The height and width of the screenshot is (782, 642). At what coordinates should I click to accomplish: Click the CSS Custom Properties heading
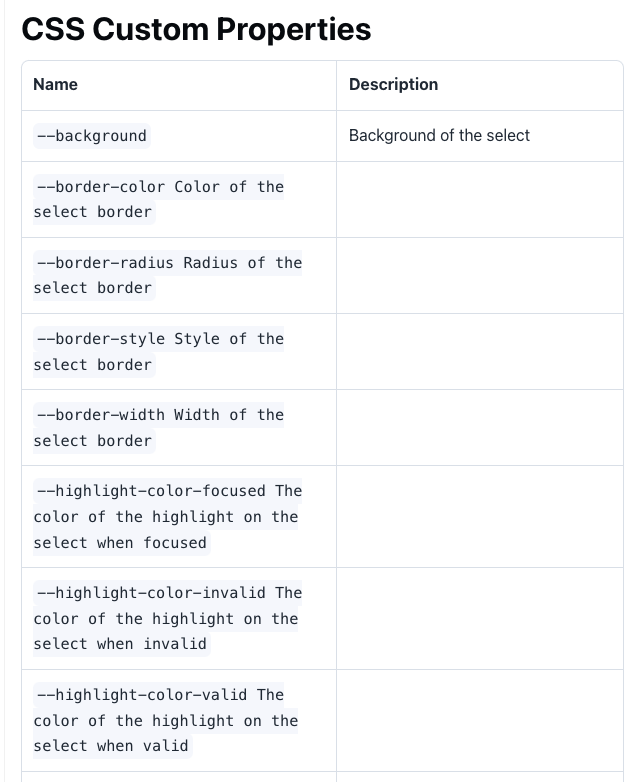point(196,29)
